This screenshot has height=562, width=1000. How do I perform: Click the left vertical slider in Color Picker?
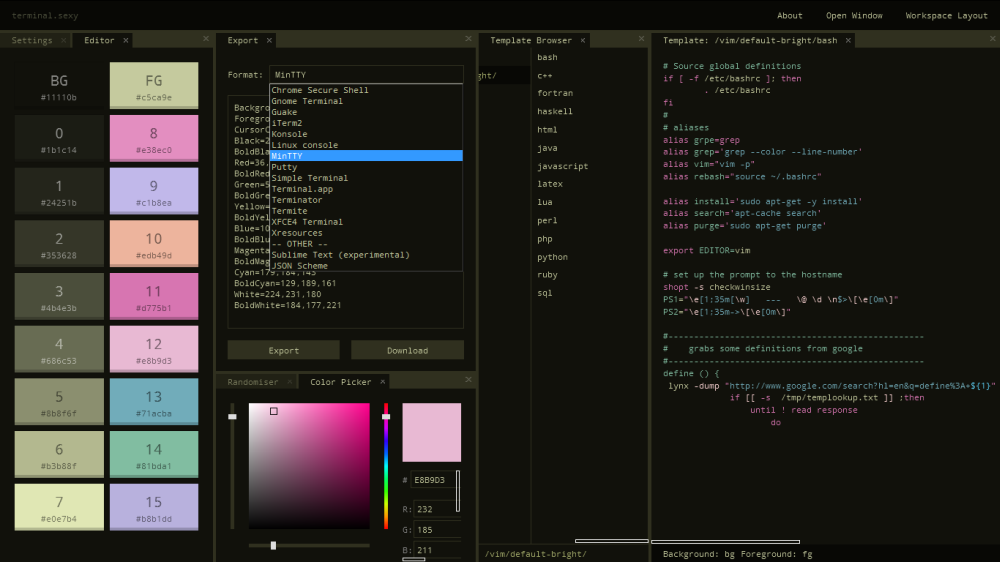click(x=232, y=466)
